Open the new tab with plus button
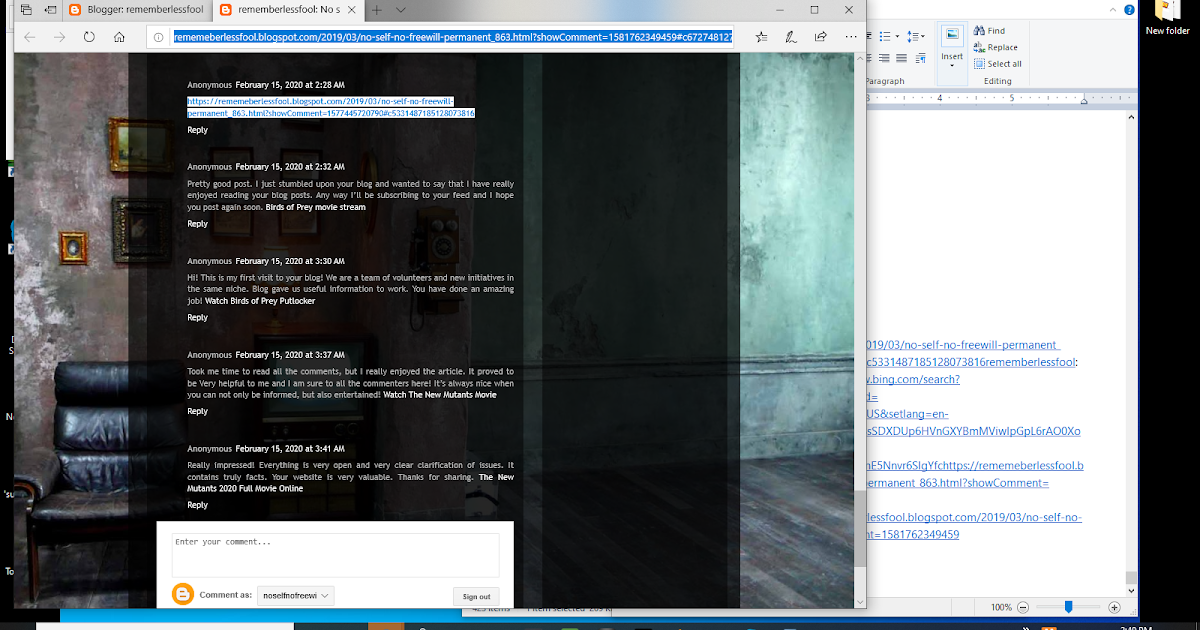 (376, 10)
